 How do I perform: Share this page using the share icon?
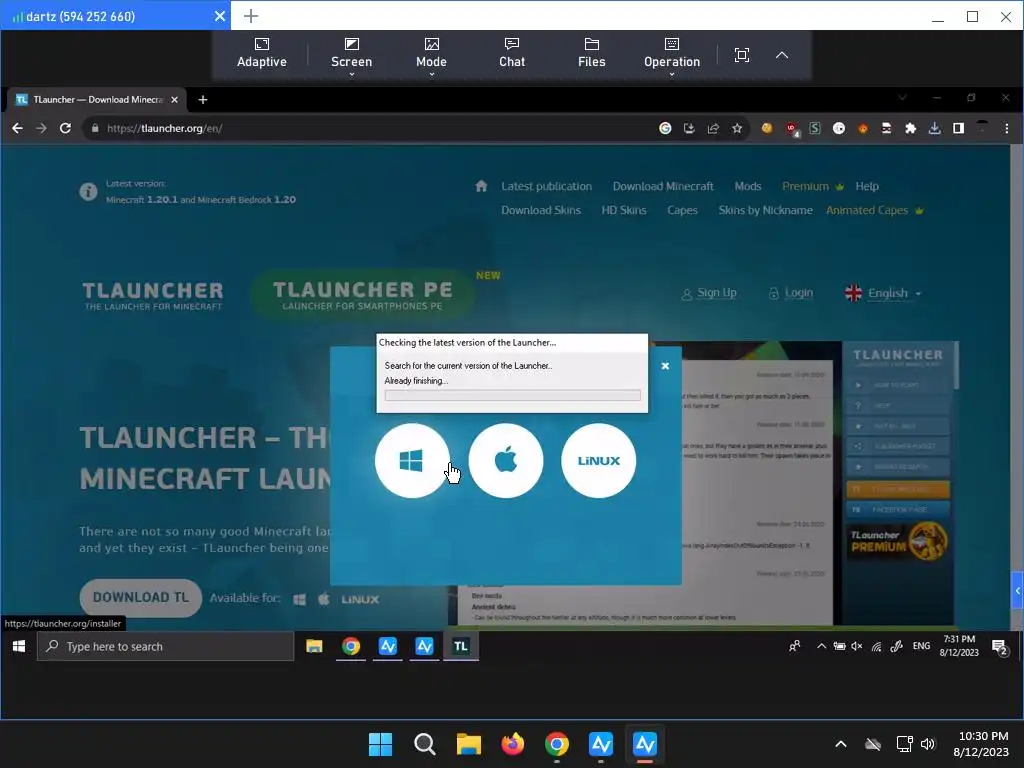click(712, 128)
